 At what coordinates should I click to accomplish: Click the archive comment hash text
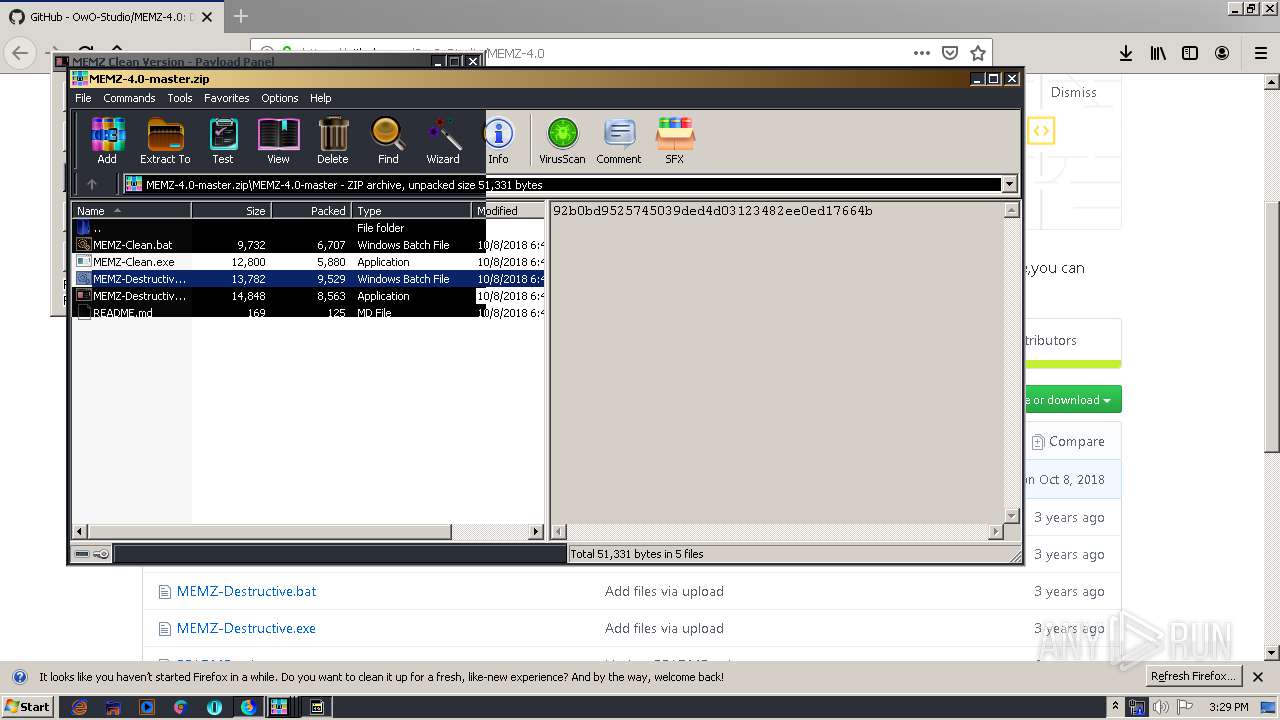712,211
